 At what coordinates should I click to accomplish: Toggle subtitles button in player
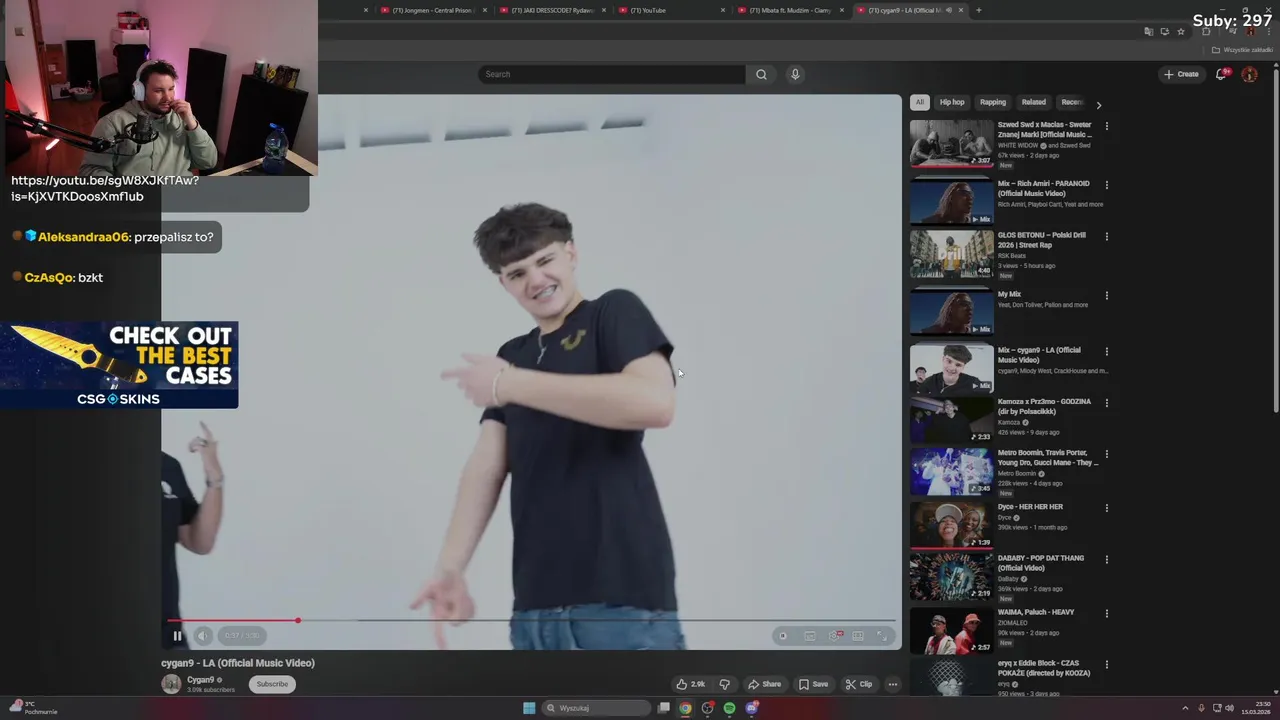[810, 635]
